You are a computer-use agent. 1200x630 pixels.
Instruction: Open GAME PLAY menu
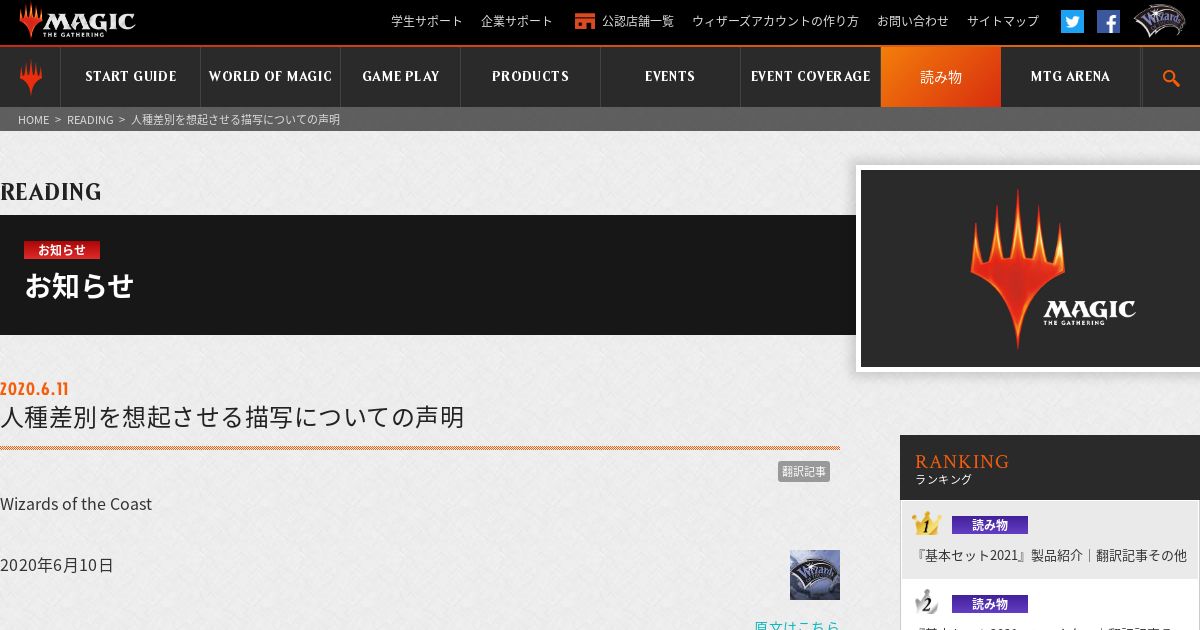pos(400,77)
